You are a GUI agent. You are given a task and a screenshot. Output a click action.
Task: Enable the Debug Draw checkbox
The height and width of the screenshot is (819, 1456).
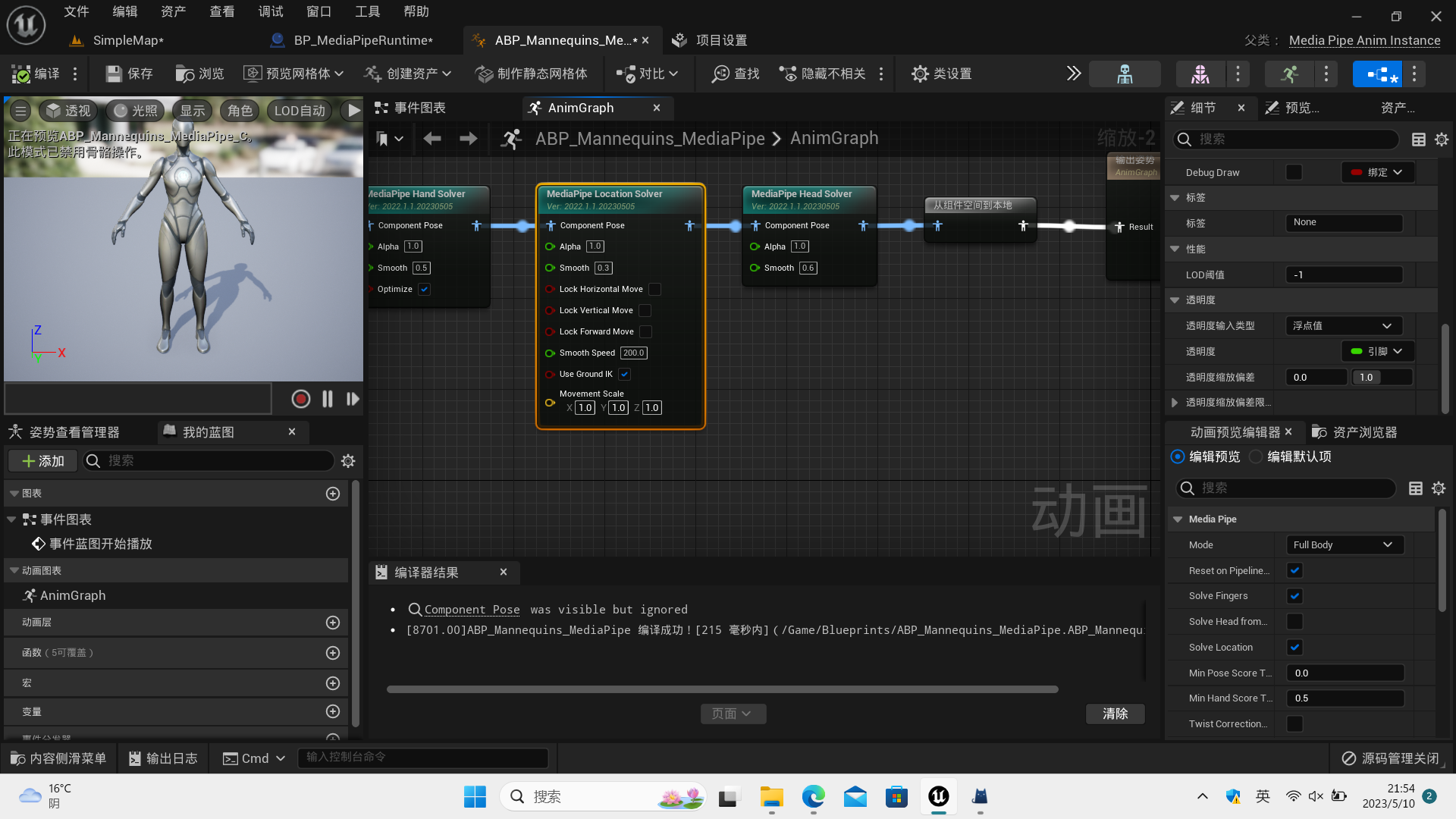click(1294, 172)
